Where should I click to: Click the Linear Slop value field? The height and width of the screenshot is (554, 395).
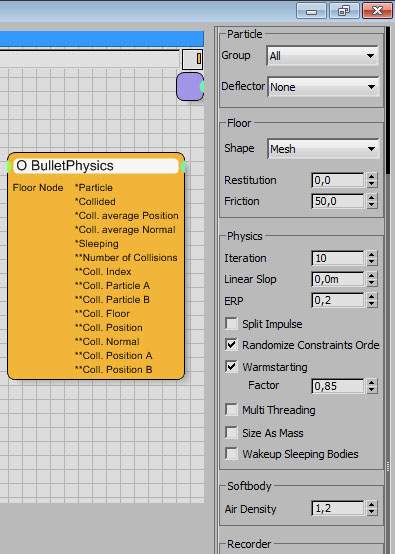(337, 279)
